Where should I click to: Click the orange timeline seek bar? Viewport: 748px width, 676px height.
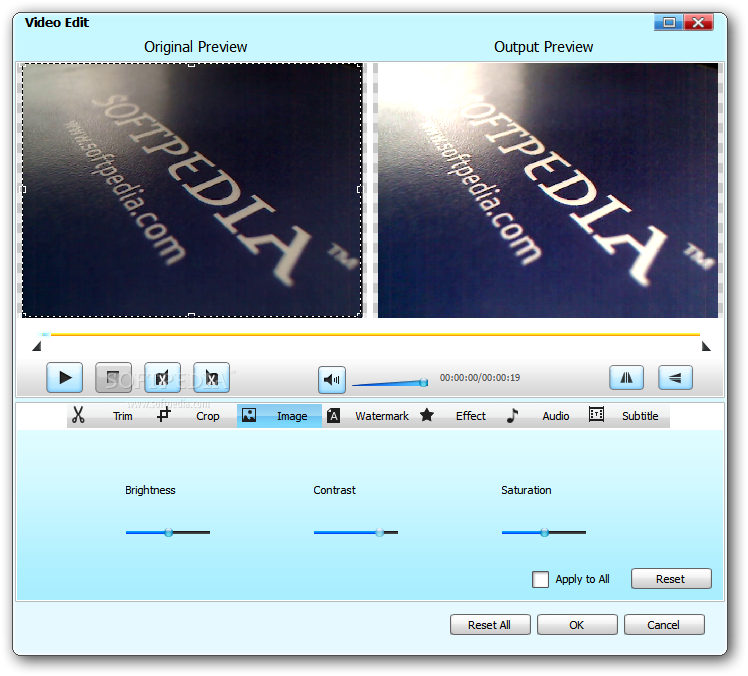coord(375,334)
